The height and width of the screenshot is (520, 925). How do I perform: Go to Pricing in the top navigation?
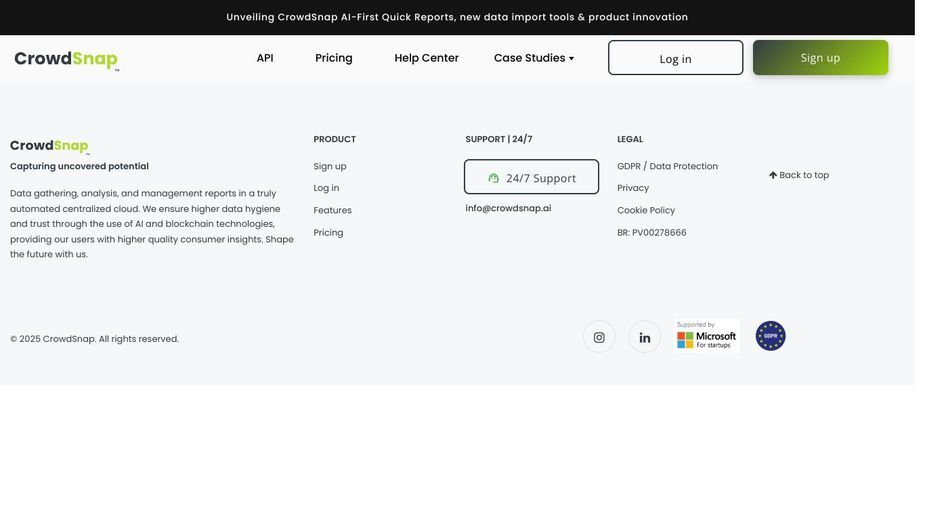point(334,58)
